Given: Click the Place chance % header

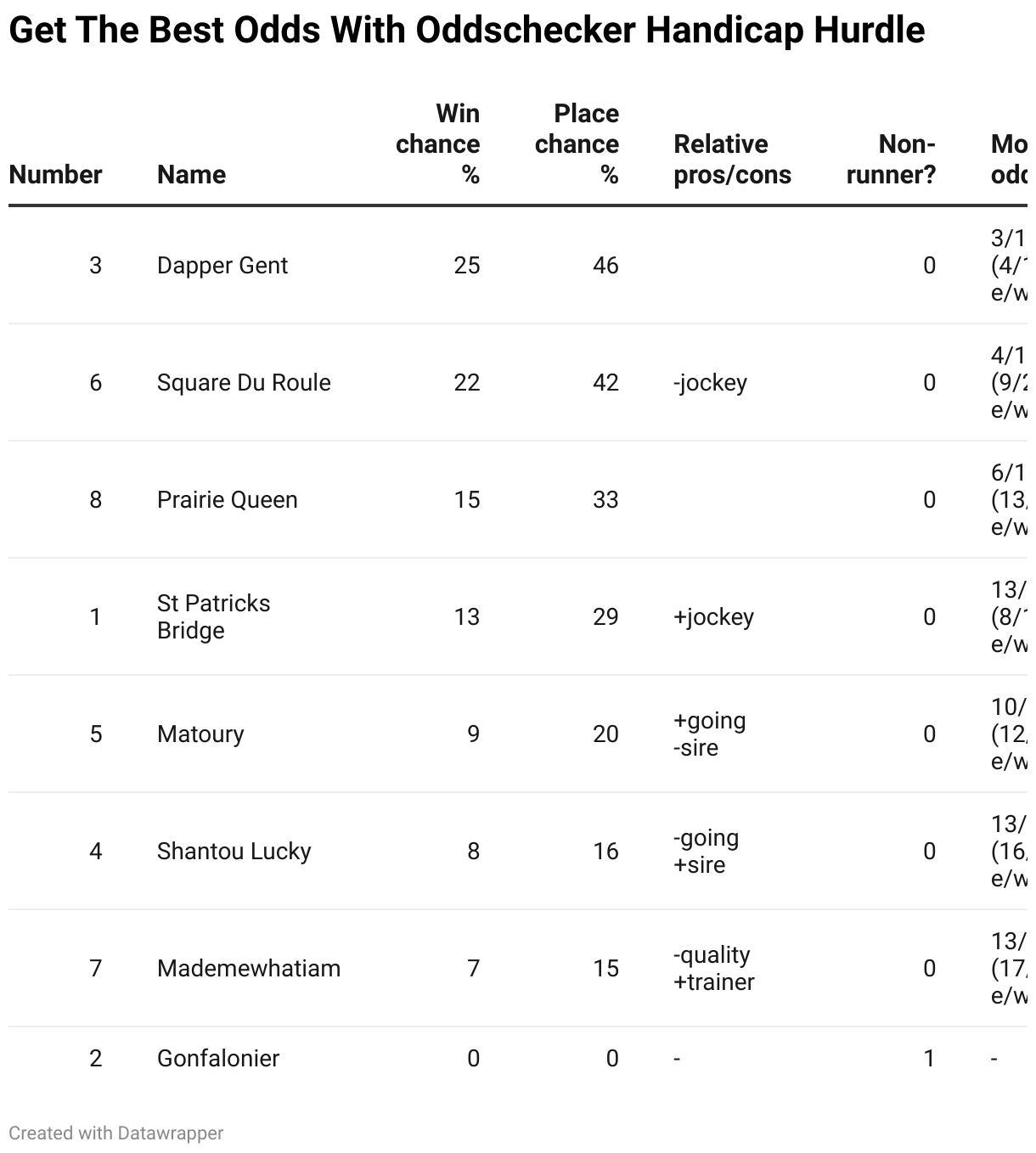Looking at the screenshot, I should [577, 144].
